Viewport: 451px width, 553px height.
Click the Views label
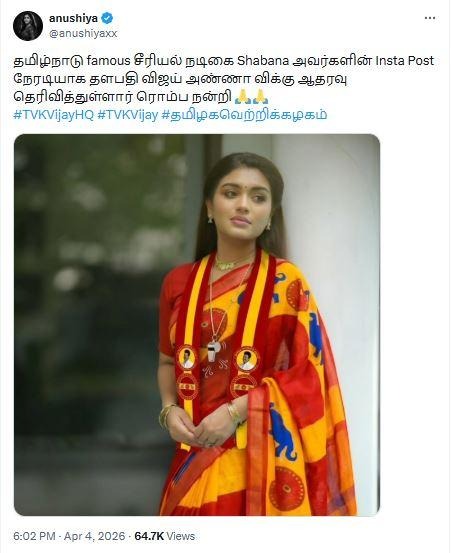pos(181,536)
